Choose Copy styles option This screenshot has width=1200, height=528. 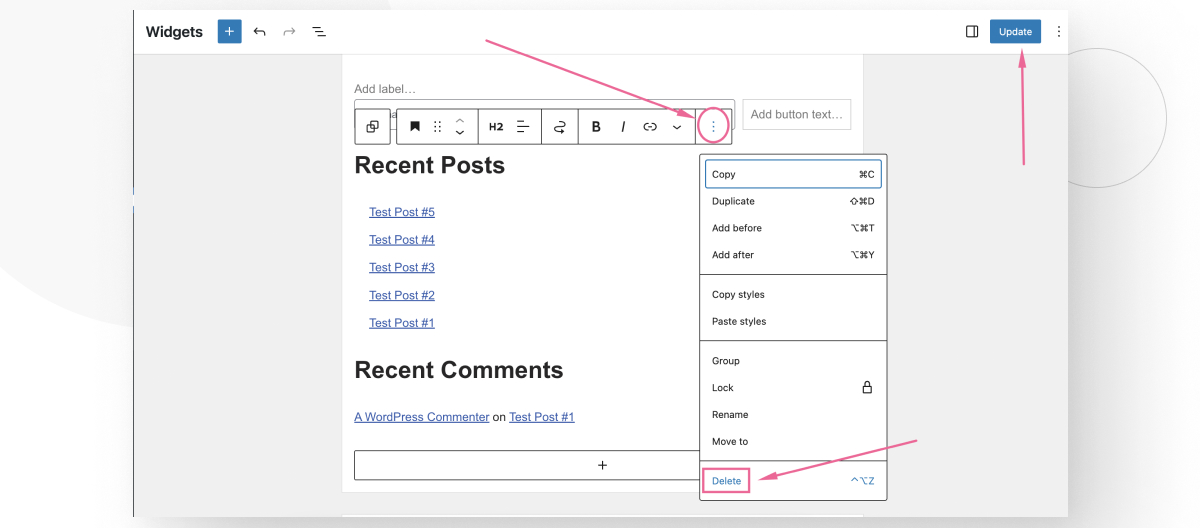(x=793, y=295)
